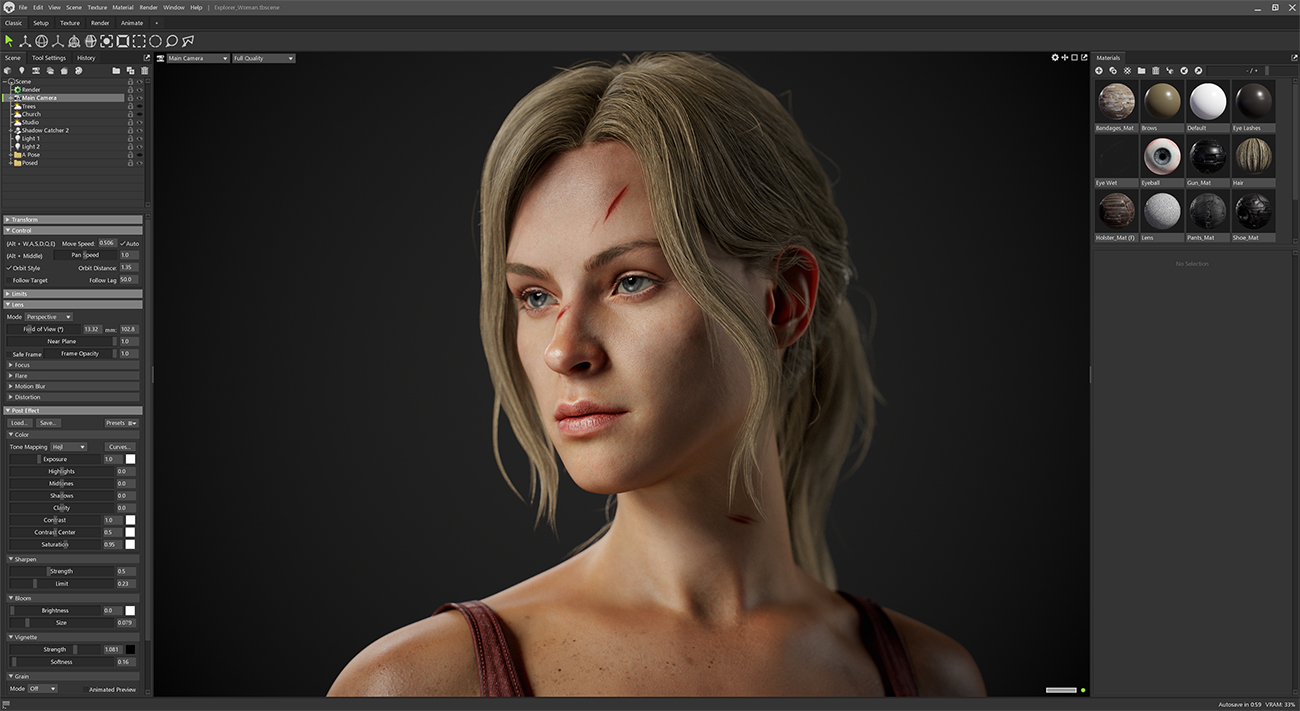This screenshot has width=1300, height=711.
Task: Add a new light to the scene
Action: pyautogui.click(x=22, y=70)
